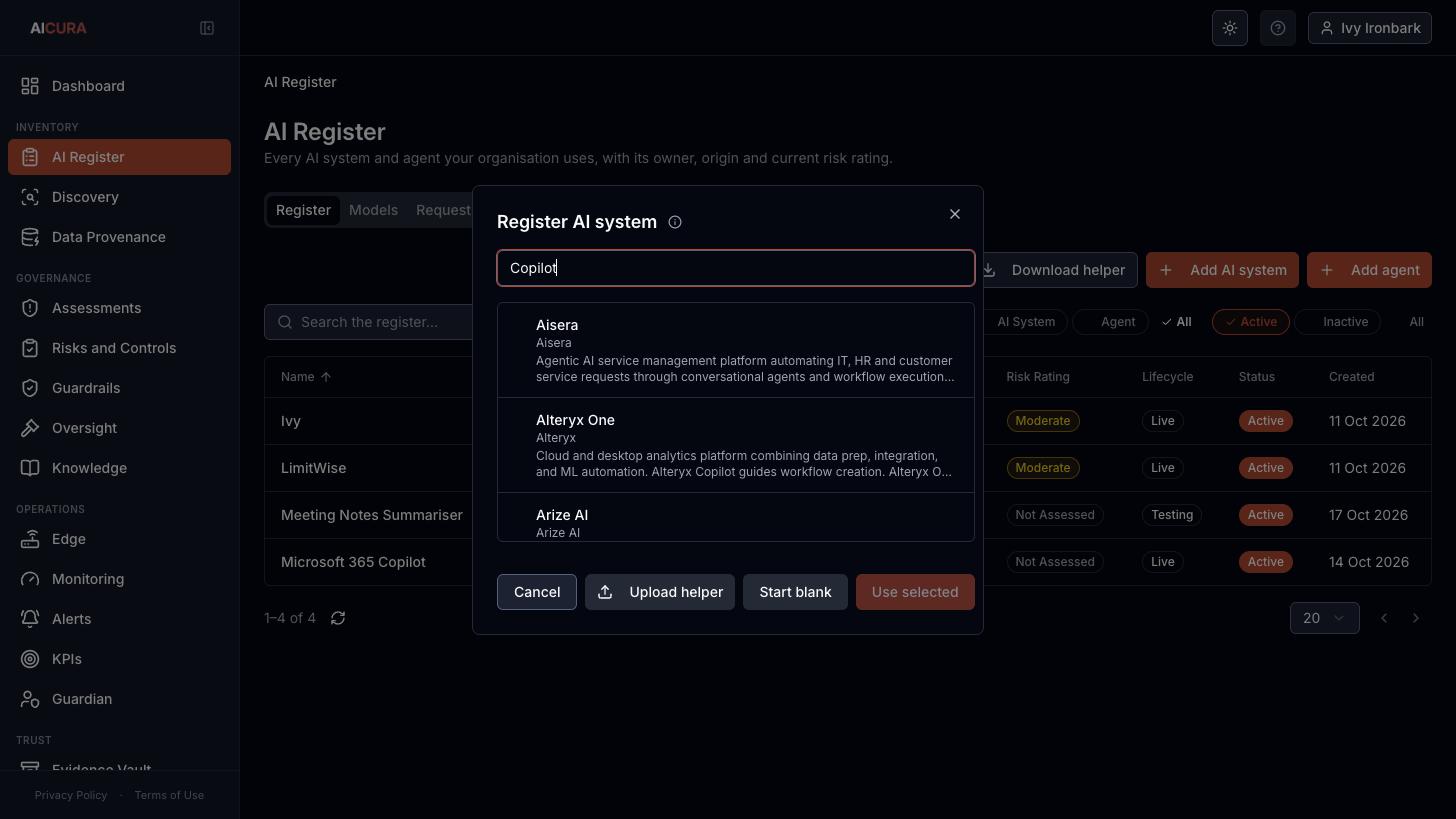Click the Upload helper button
This screenshot has width=1456, height=819.
[x=660, y=592]
